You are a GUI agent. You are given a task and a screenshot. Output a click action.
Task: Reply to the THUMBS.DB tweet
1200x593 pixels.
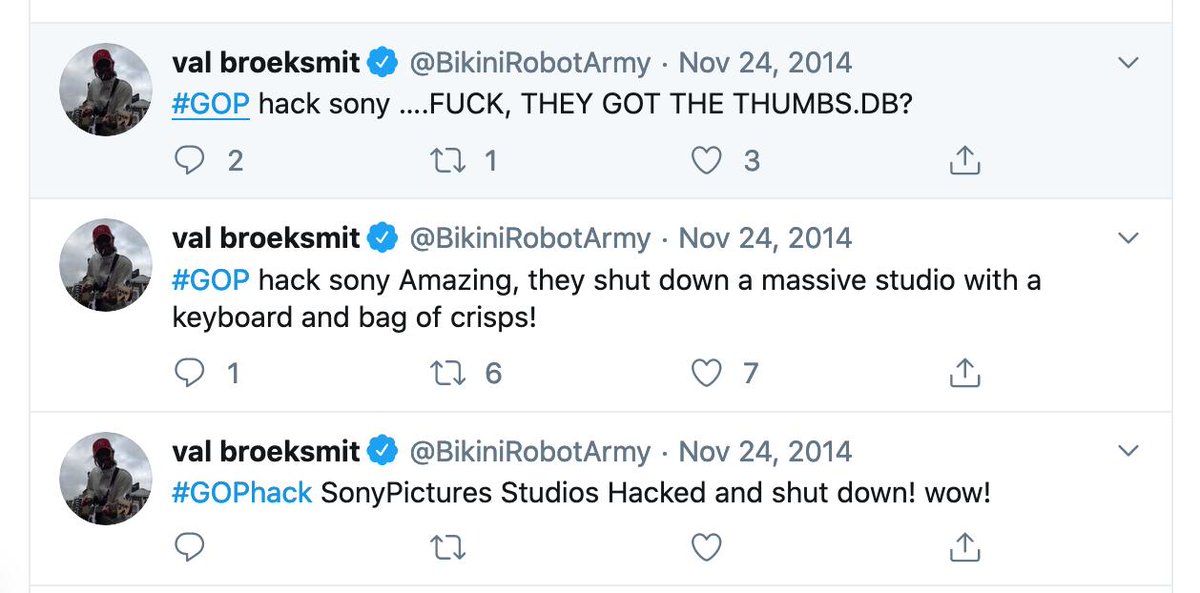(189, 160)
